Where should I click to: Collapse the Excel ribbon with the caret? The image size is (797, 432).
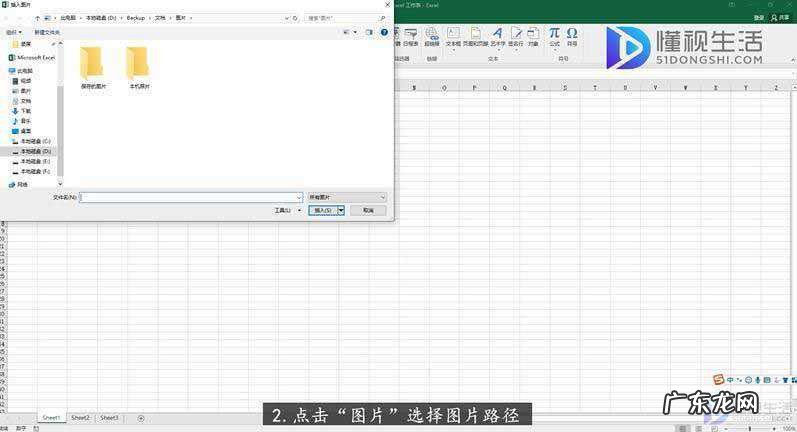[793, 59]
